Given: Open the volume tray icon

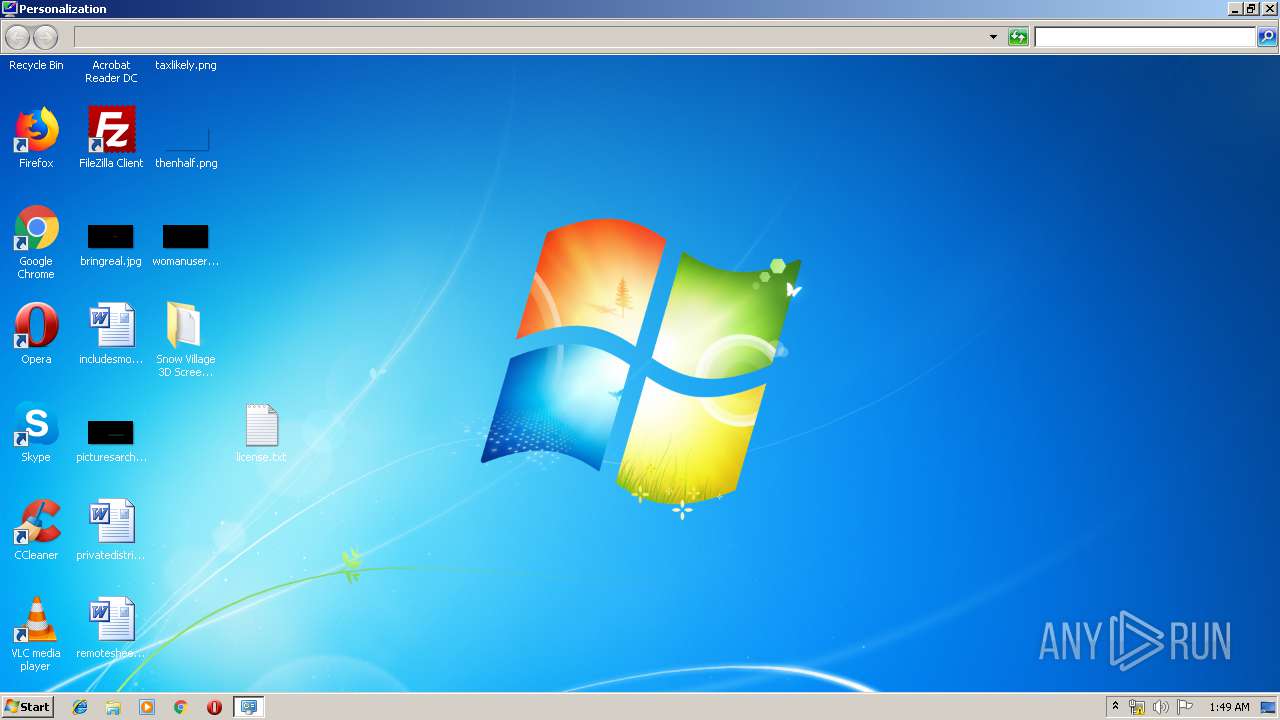Looking at the screenshot, I should pyautogui.click(x=1160, y=707).
